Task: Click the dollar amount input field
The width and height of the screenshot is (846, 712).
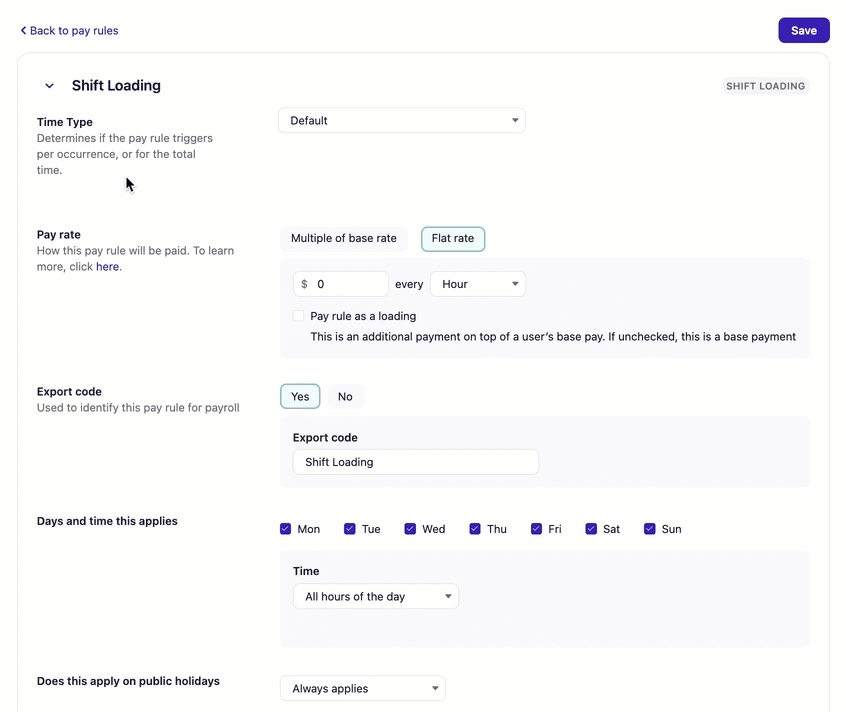Action: click(340, 284)
